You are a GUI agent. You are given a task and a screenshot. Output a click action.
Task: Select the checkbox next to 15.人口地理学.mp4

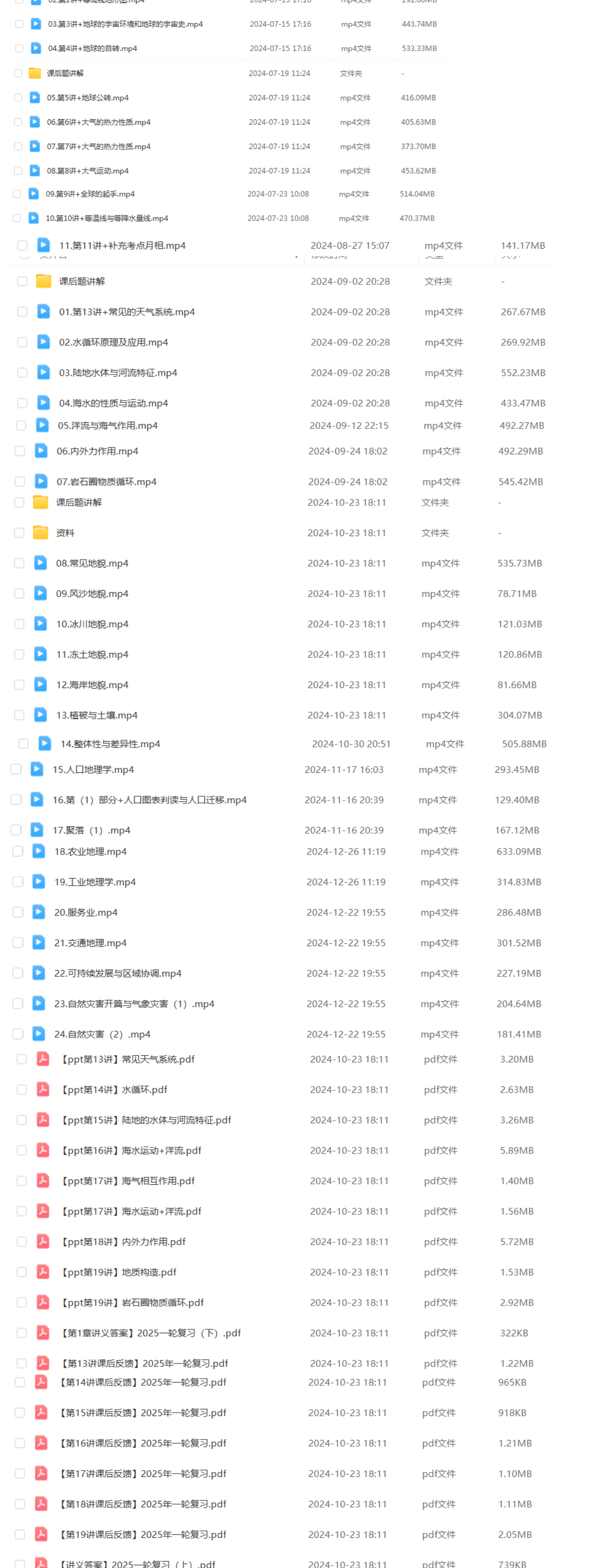point(16,769)
